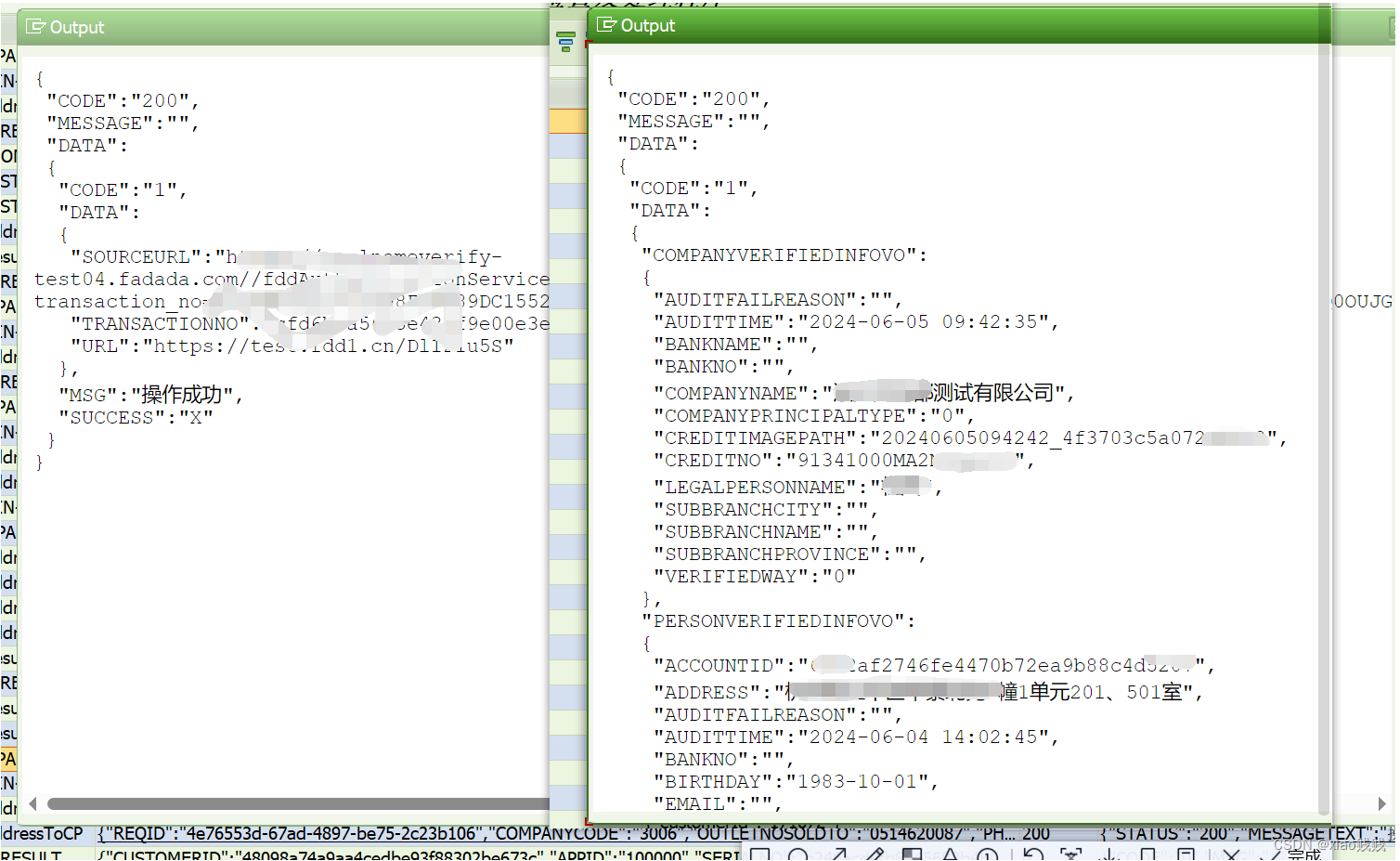Click the "URL":"https://..." line in the left panel
Image resolution: width=1400 pixels, height=861 pixels.
(x=292, y=346)
